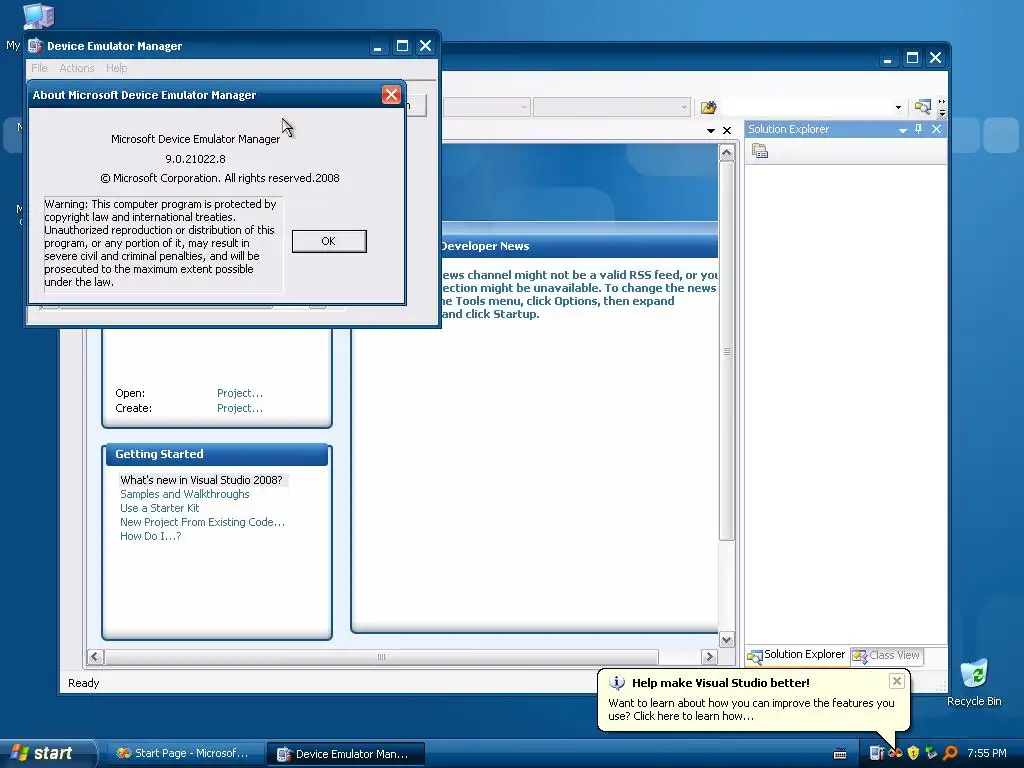Click the horizontal scroll right arrow
1024x768 pixels.
tap(709, 656)
